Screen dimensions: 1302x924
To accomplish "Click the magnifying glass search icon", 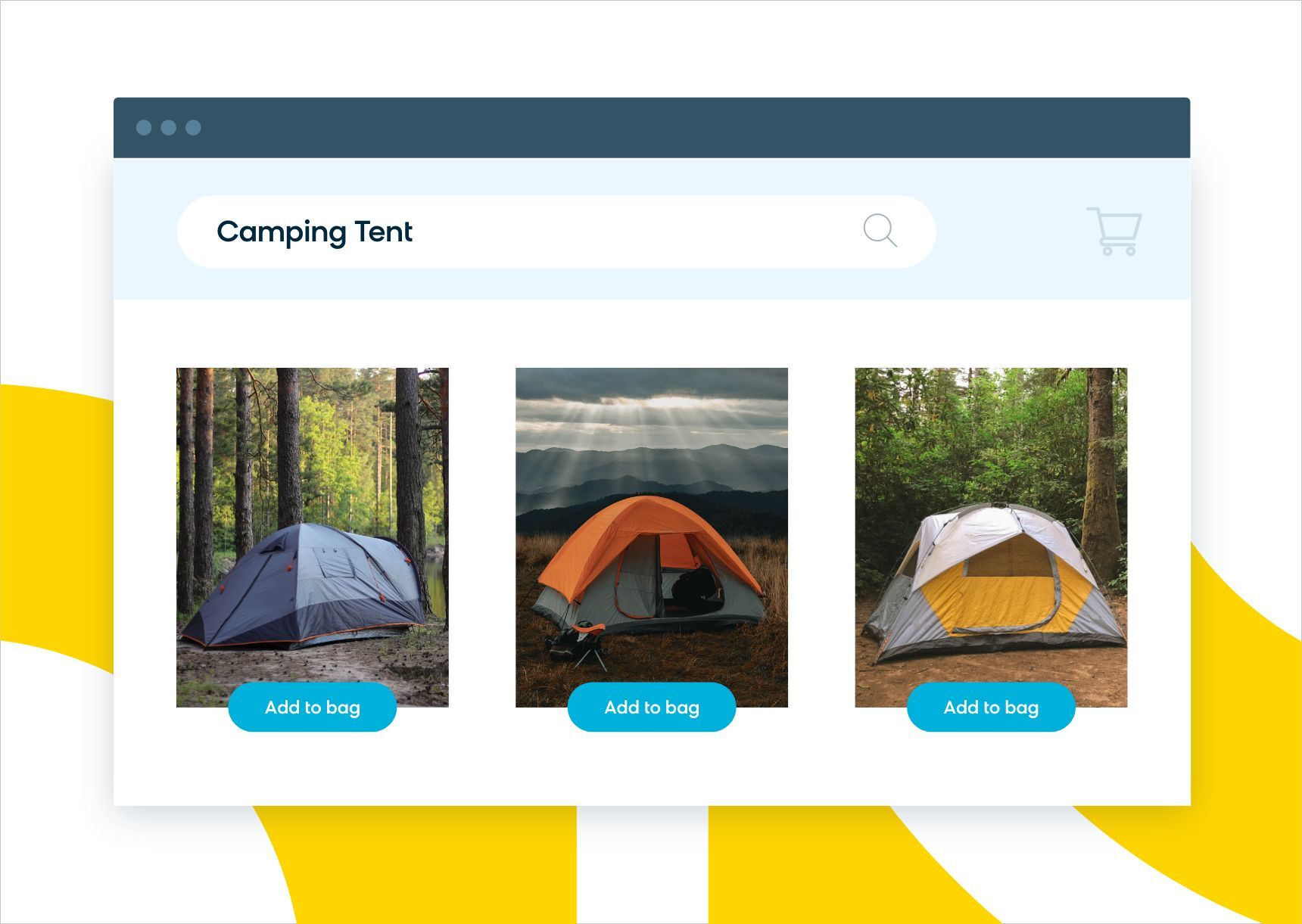I will pos(880,230).
